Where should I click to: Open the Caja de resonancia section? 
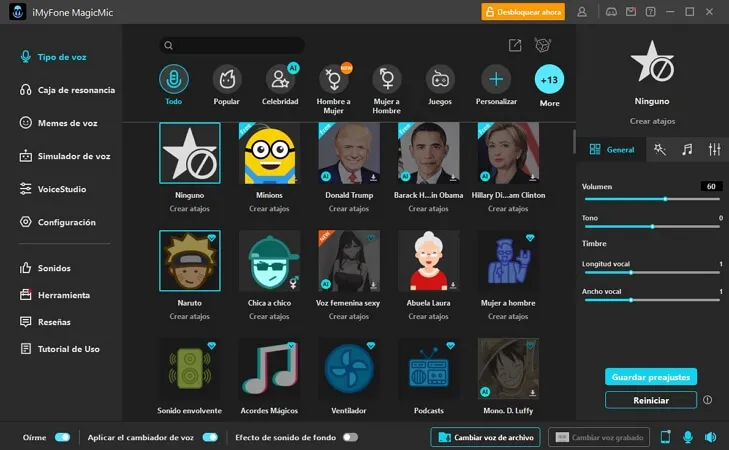coord(67,90)
